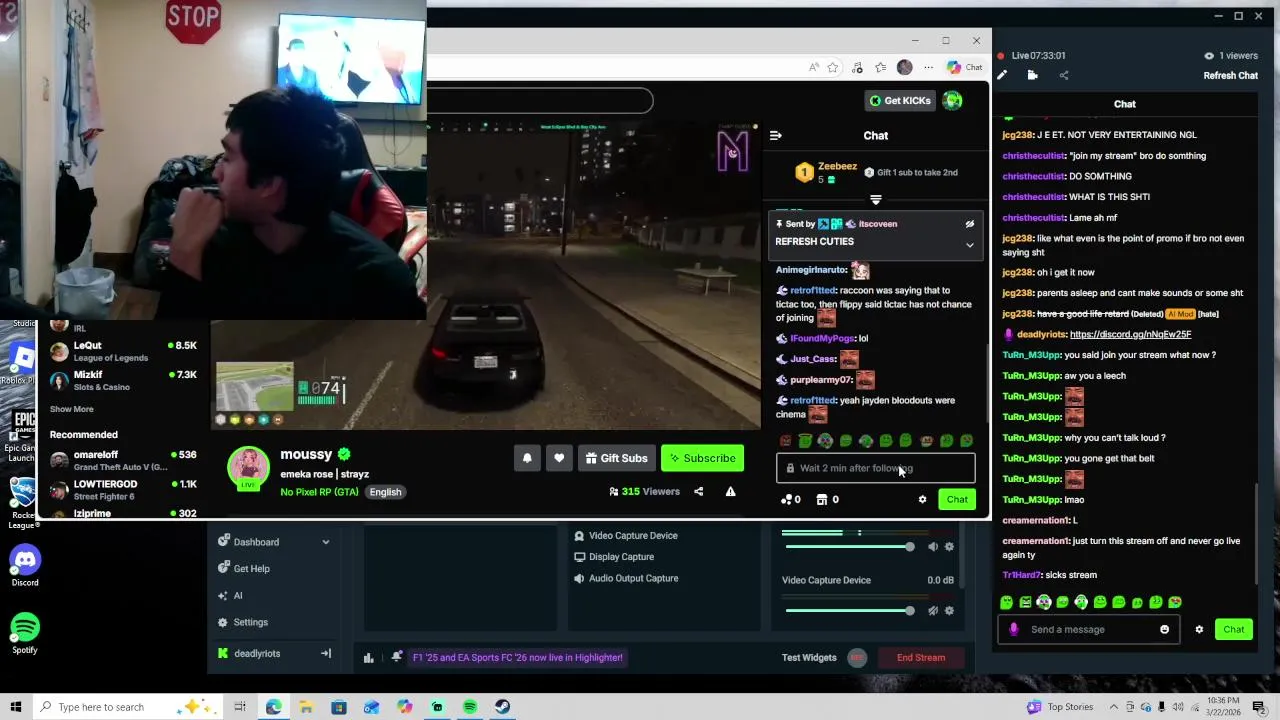The width and height of the screenshot is (1280, 720).
Task: Open Video Capture Device mixer settings gear
Action: tap(949, 611)
